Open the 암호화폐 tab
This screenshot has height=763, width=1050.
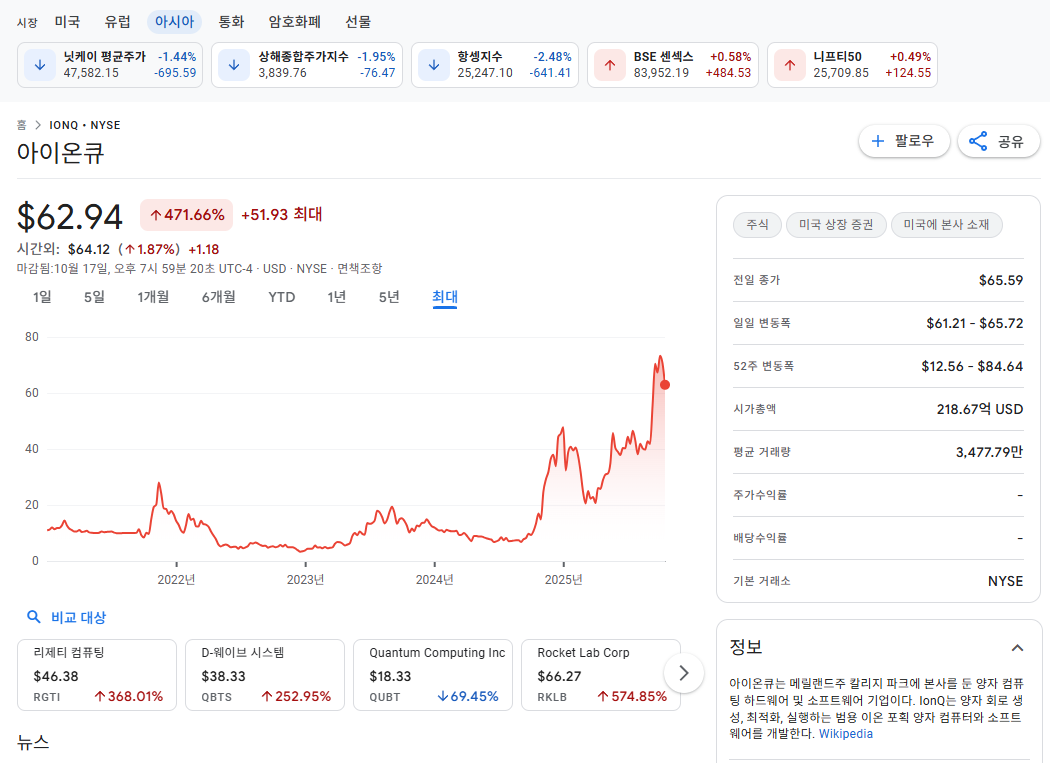(x=295, y=21)
